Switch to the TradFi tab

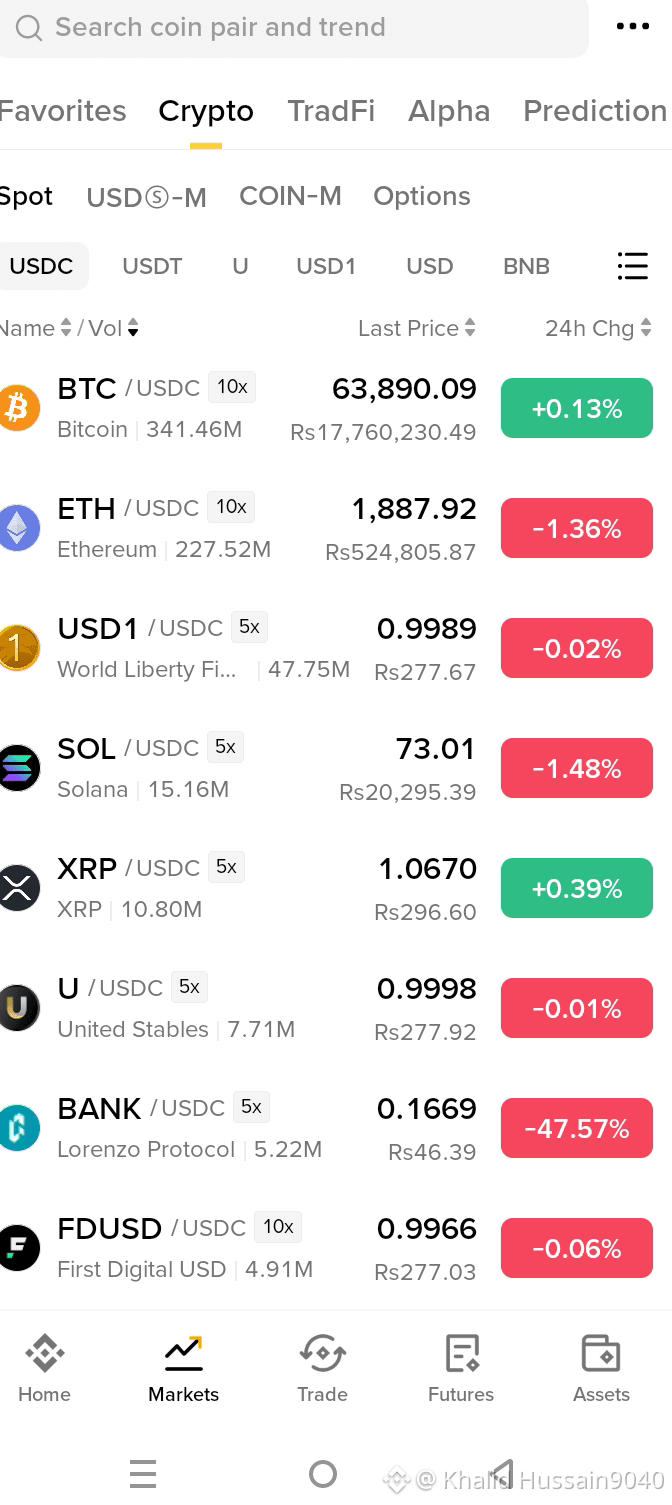point(331,111)
